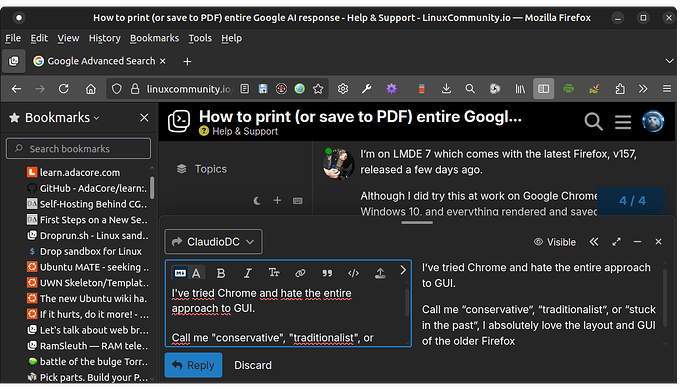Image resolution: width=690 pixels, height=389 pixels.
Task: Submit the post with Reply button
Action: (x=194, y=366)
